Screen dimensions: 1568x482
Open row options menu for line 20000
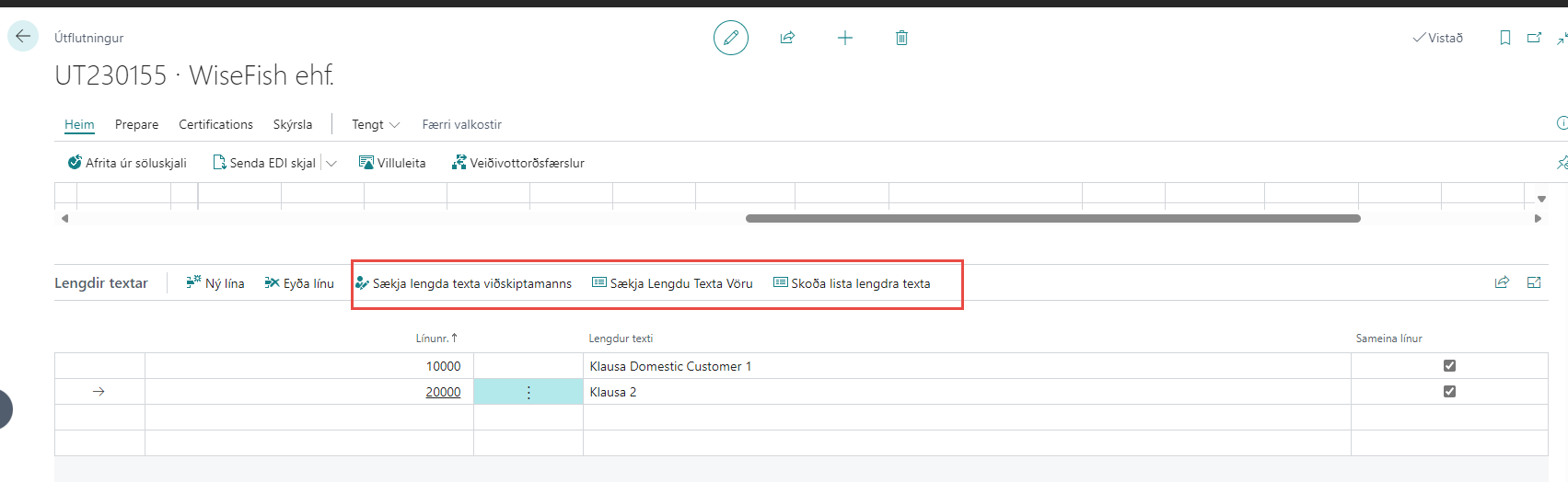click(528, 393)
